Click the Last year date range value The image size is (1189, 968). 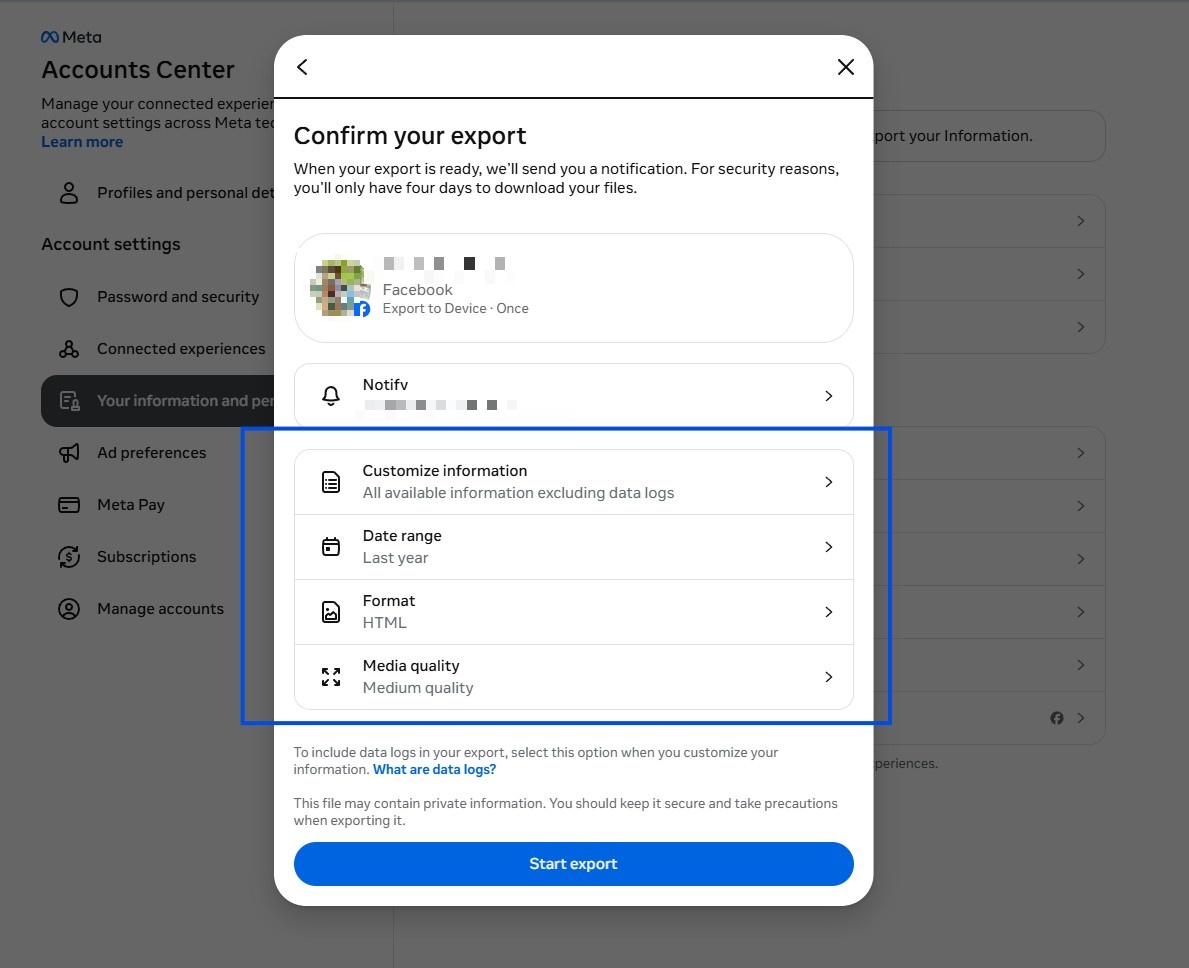click(395, 558)
